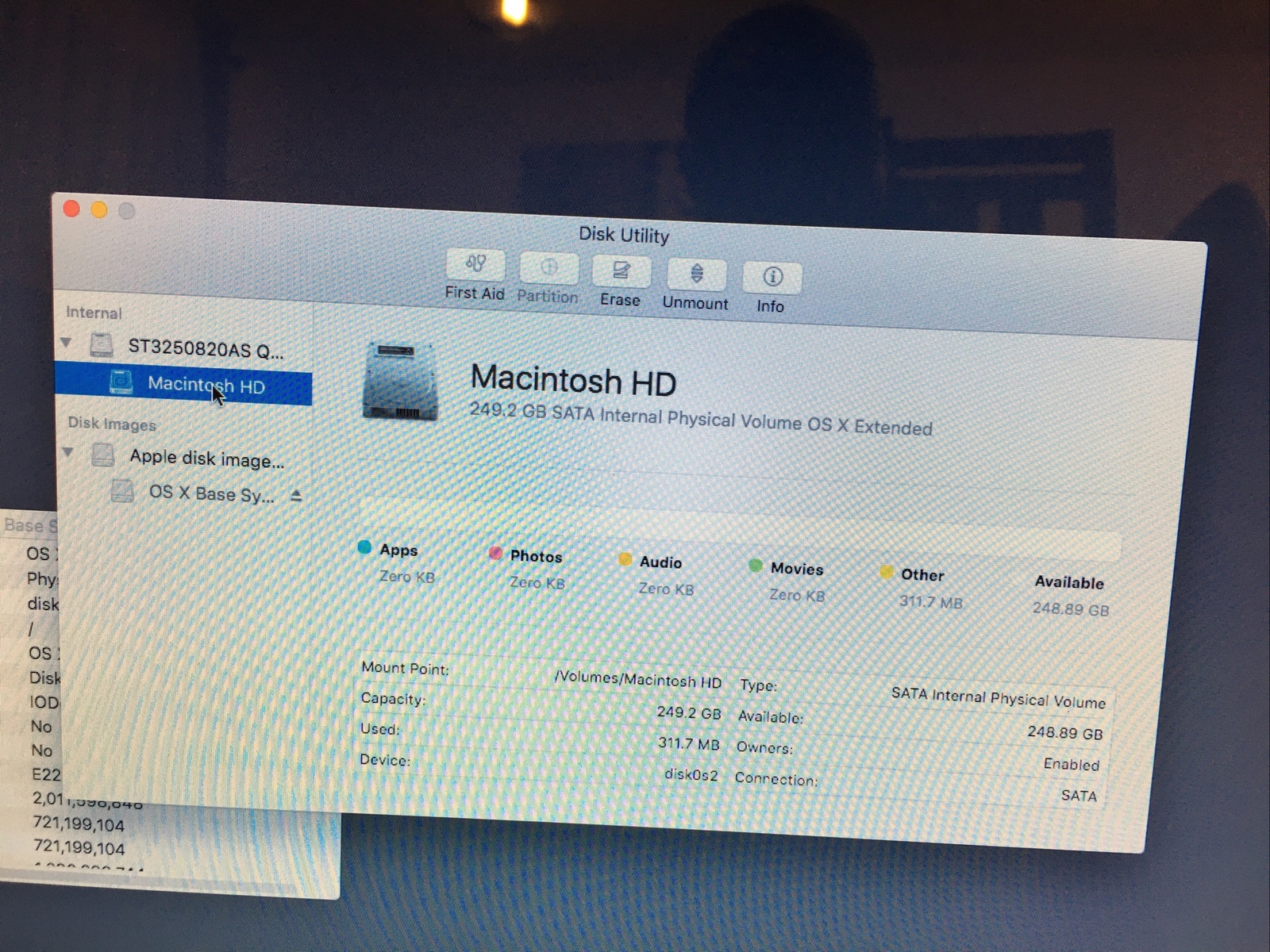Click the mount point /Volumes/Macintosh HD

(638, 679)
